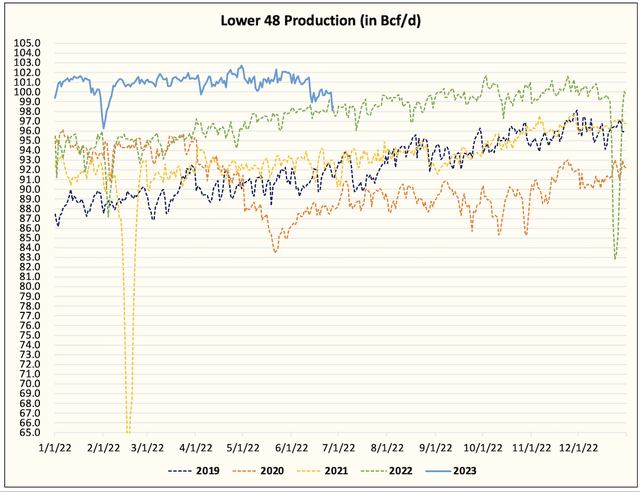Click the 10/1/22 x-axis date label

click(x=483, y=448)
